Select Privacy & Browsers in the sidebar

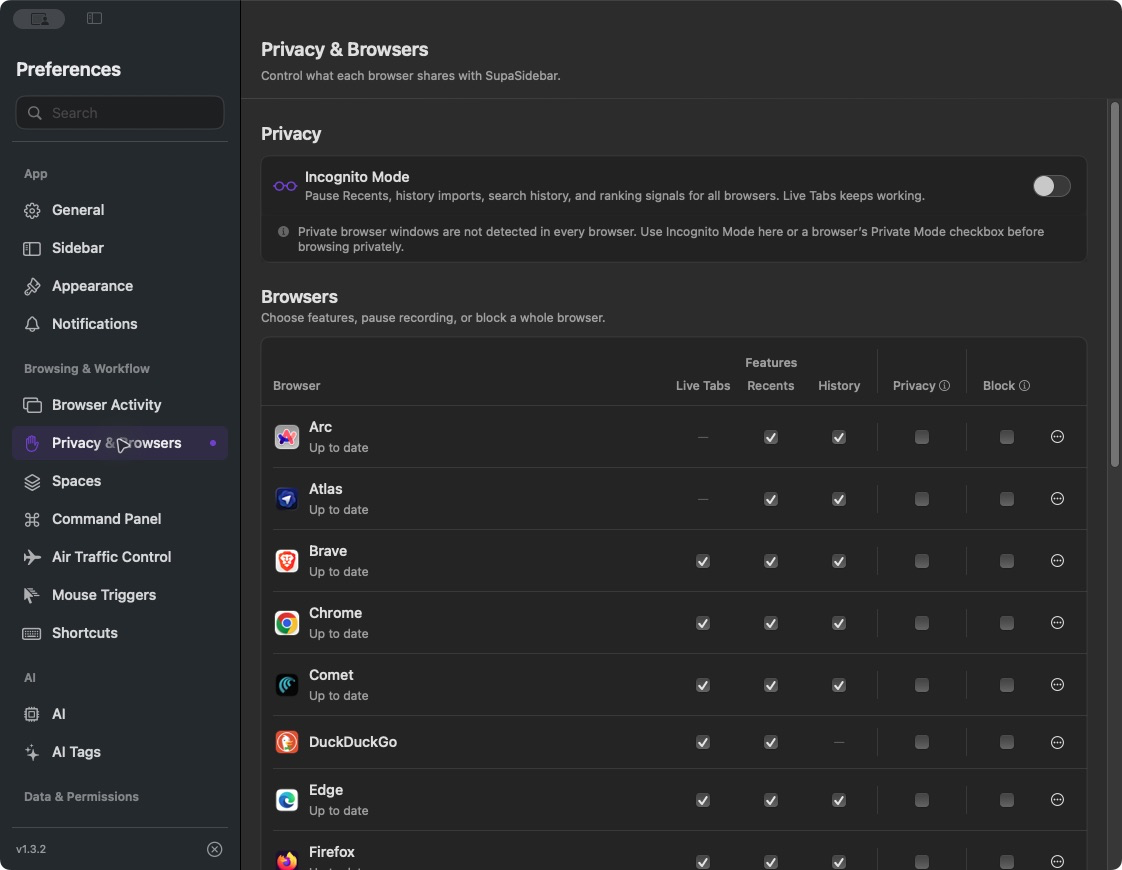[119, 443]
